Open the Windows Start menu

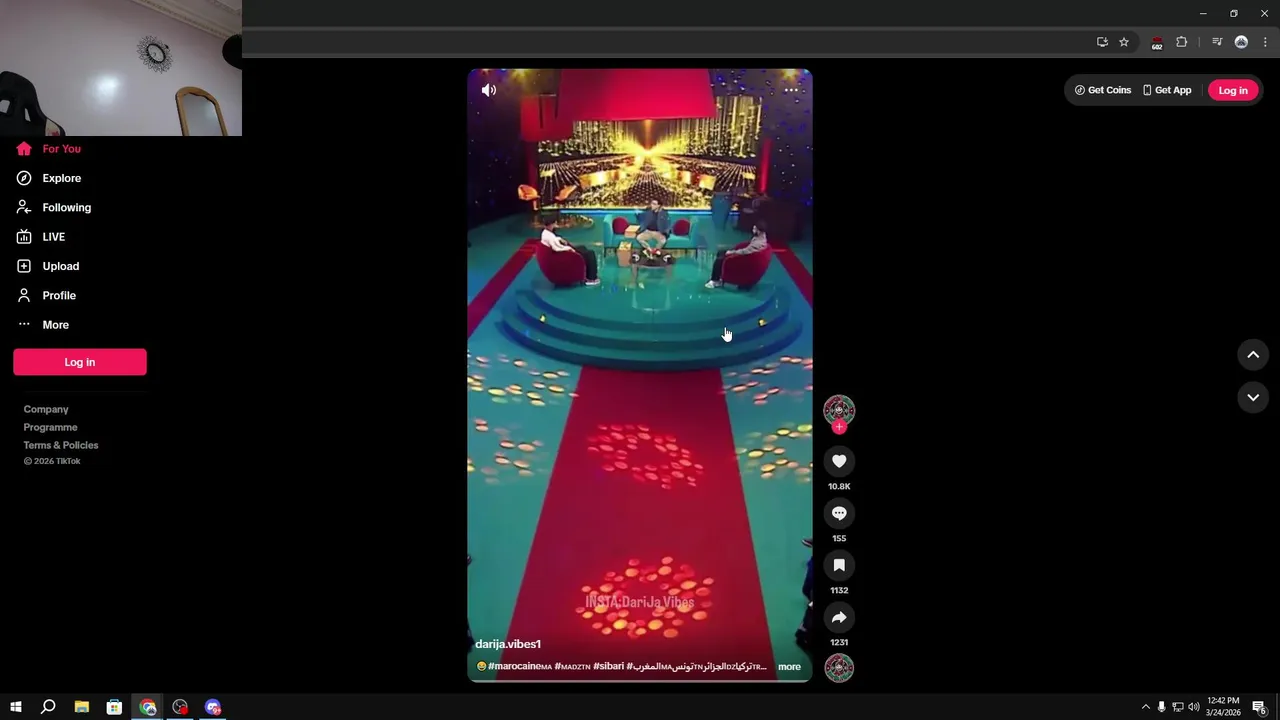tap(16, 707)
